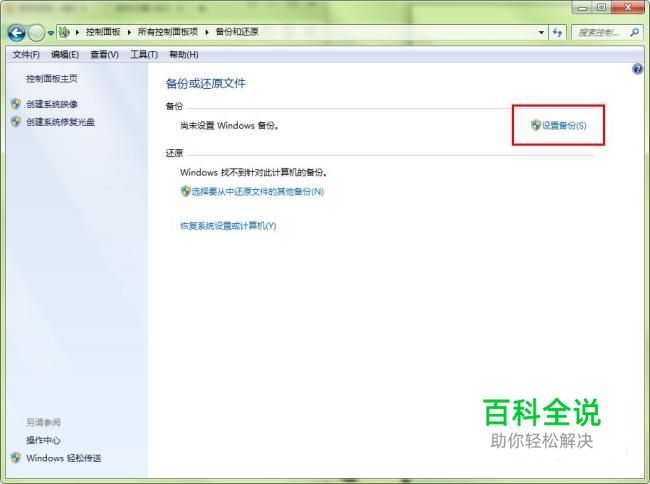Open the address bar history dropdown
Image resolution: width=650 pixels, height=484 pixels.
click(541, 32)
